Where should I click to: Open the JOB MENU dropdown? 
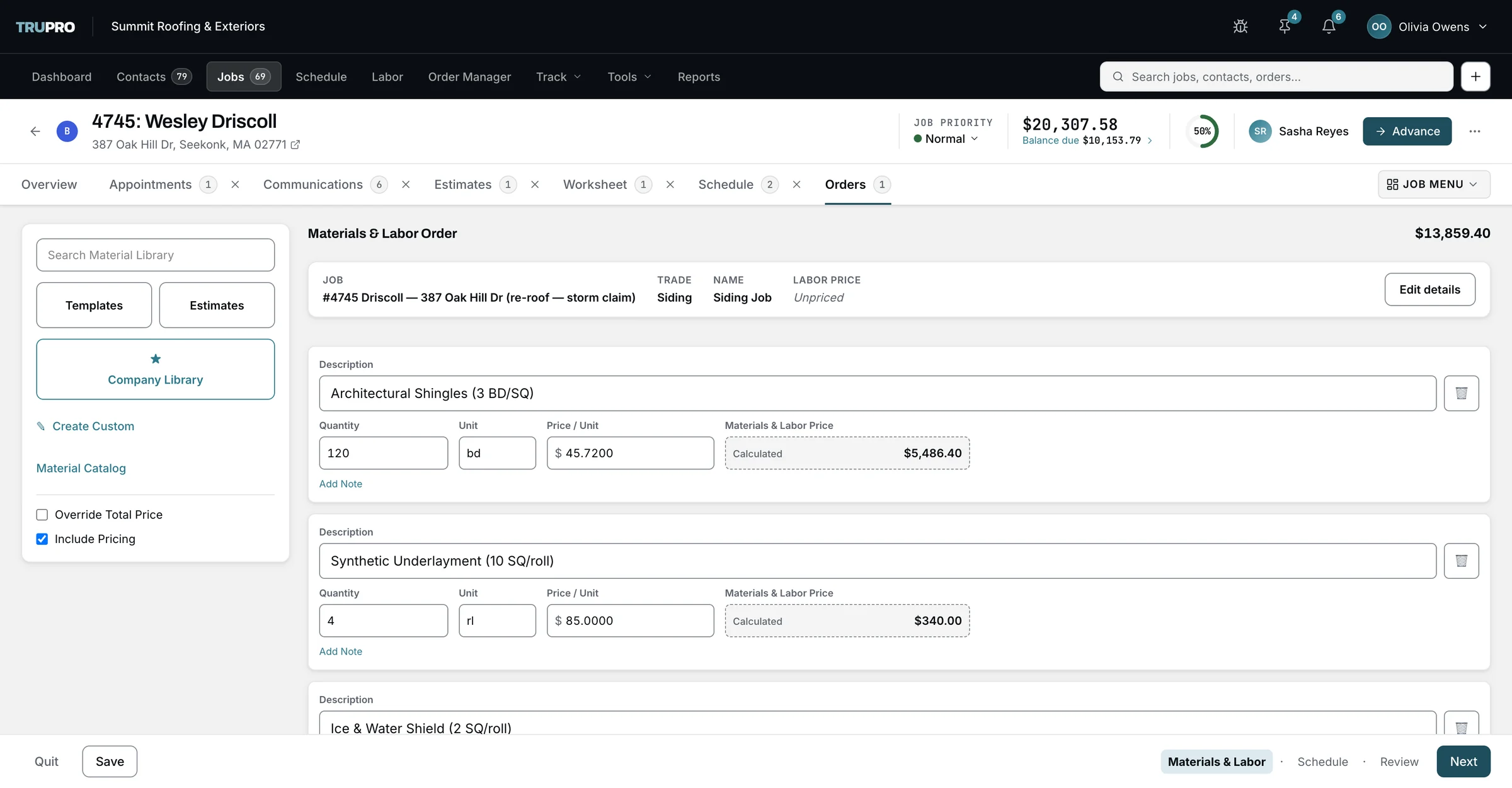[1434, 185]
